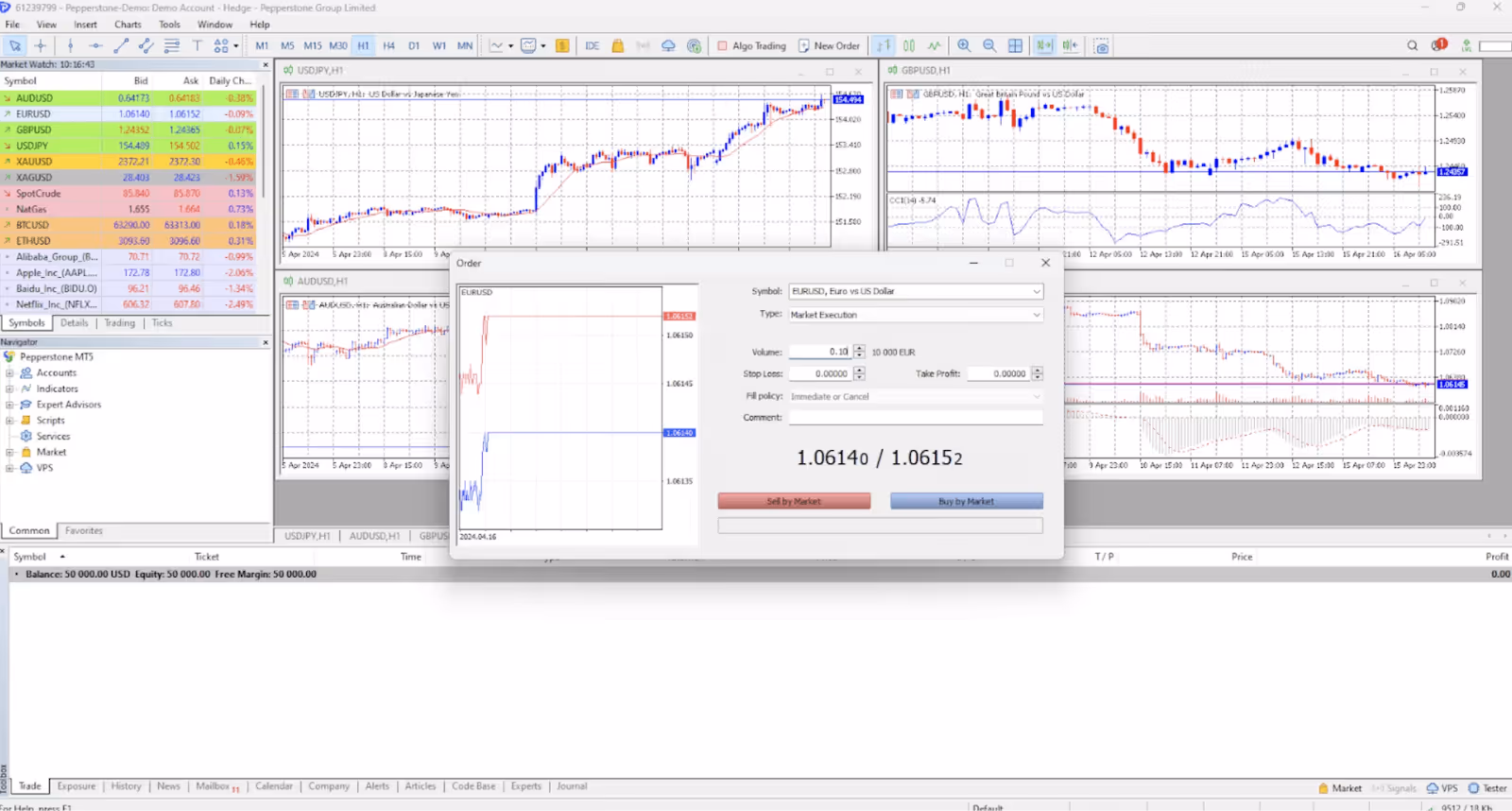Zoom in on the chart
Viewport: 1512px width, 811px height.
964,45
